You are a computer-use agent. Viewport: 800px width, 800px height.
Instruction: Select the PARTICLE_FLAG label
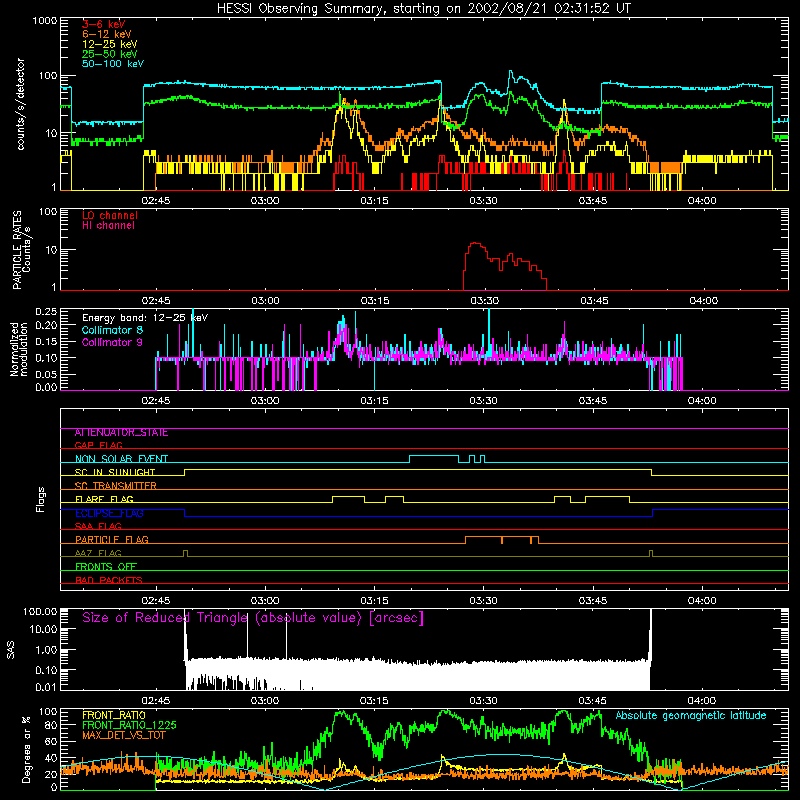112,540
